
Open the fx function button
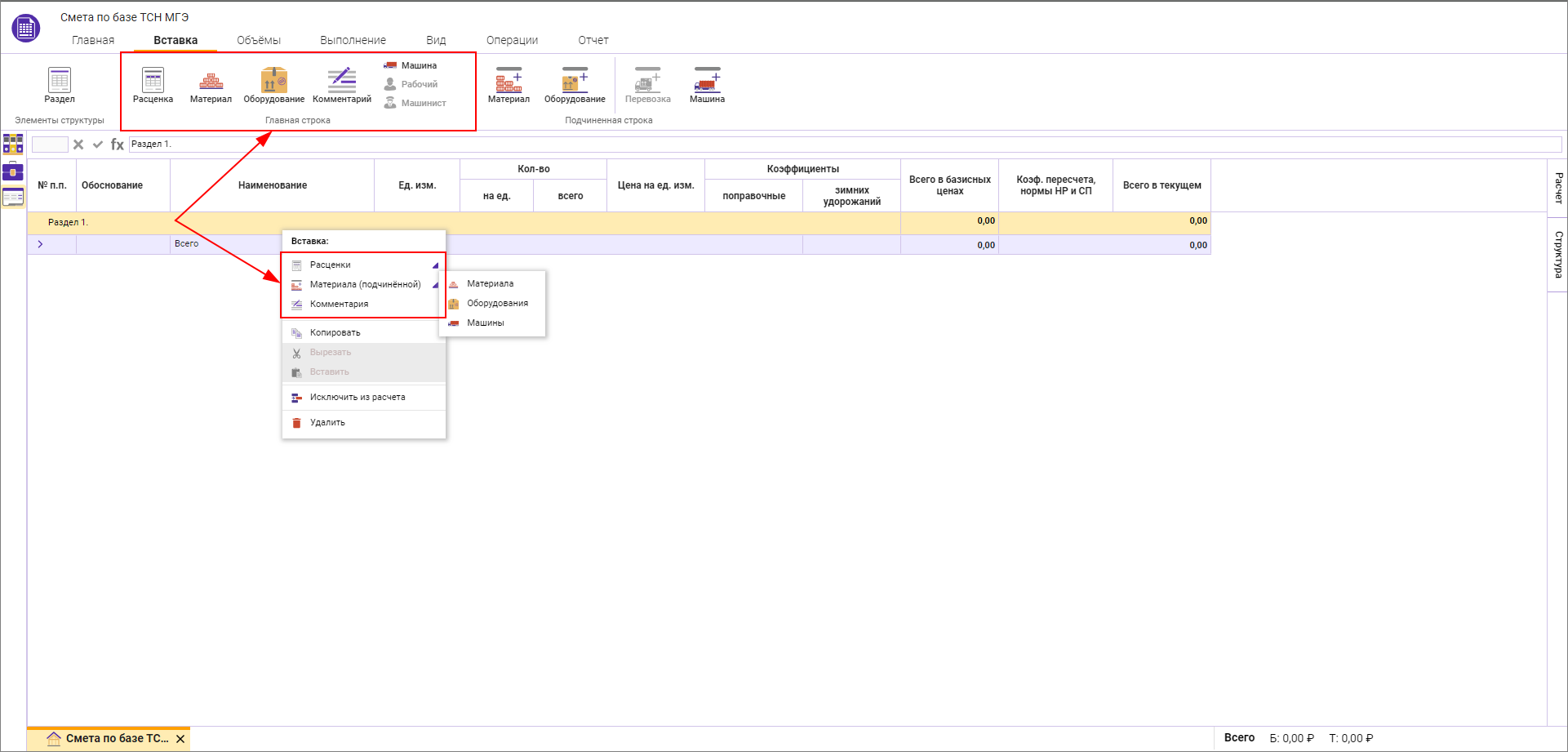[x=118, y=145]
